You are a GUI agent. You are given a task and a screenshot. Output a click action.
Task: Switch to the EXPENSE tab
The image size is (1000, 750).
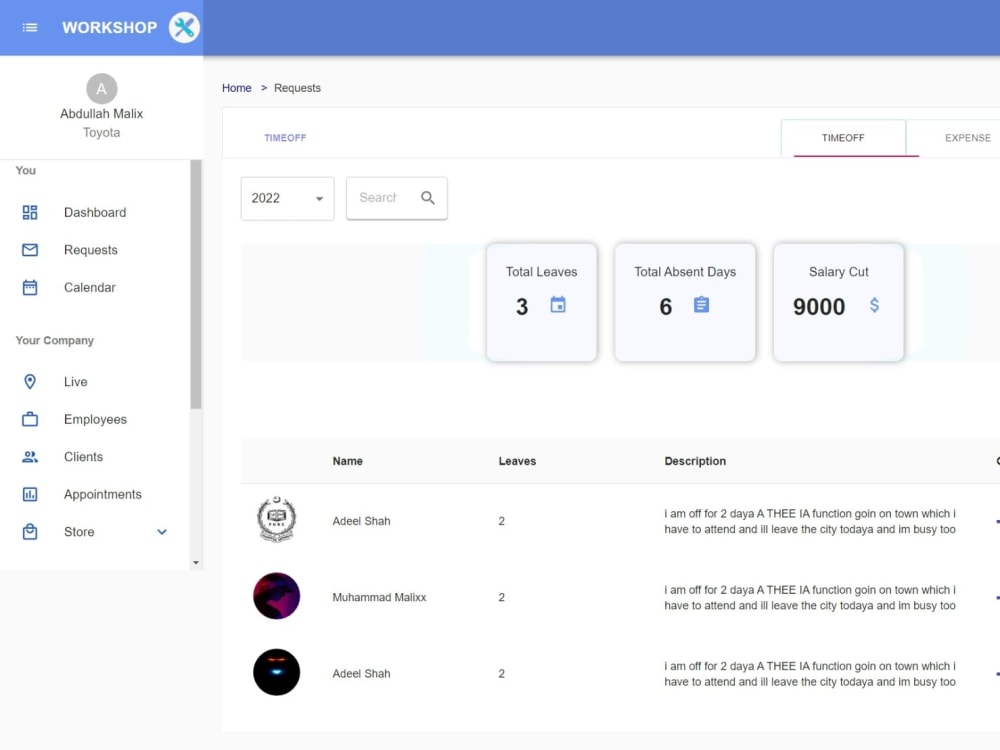(x=967, y=138)
